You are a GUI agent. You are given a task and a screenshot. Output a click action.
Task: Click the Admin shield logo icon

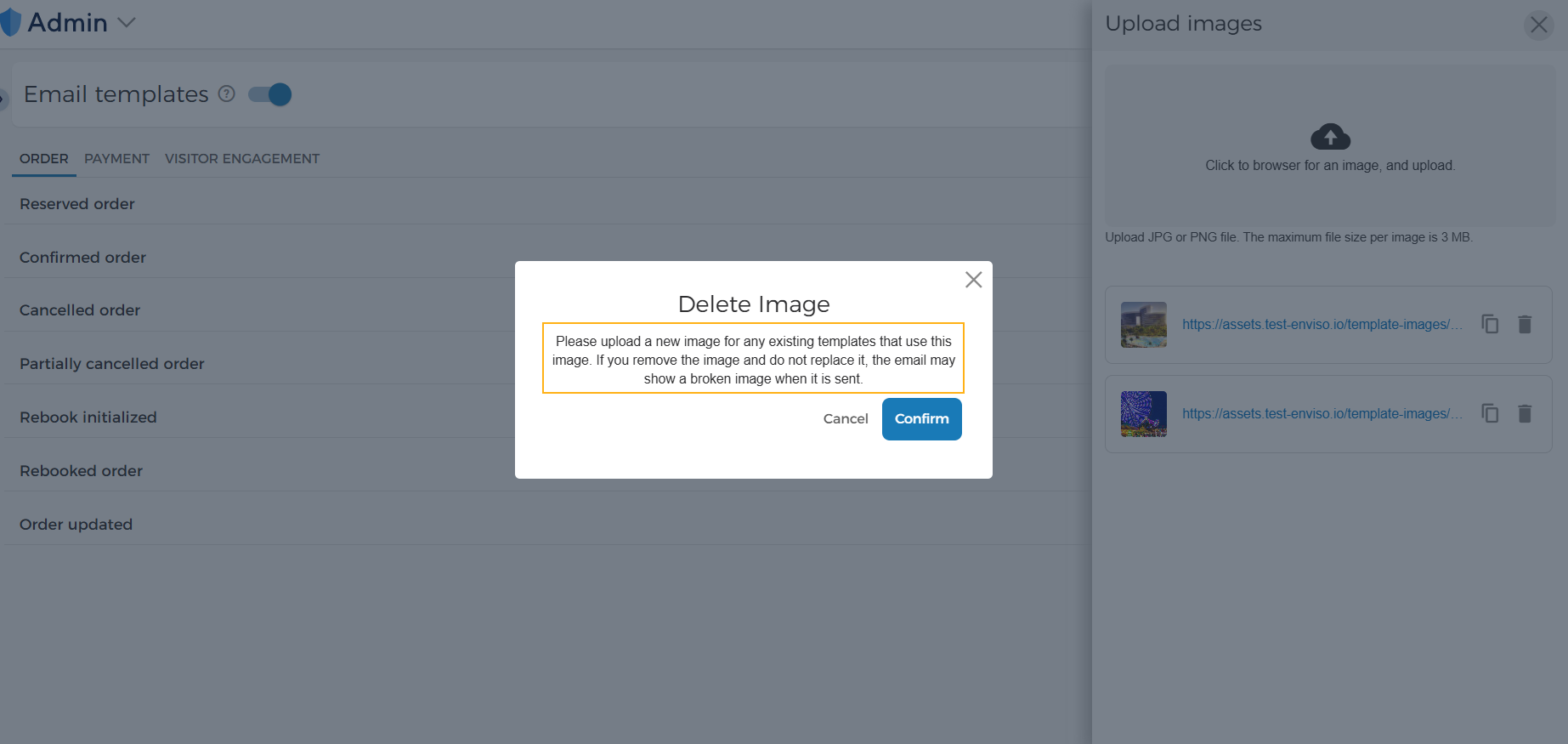9,22
